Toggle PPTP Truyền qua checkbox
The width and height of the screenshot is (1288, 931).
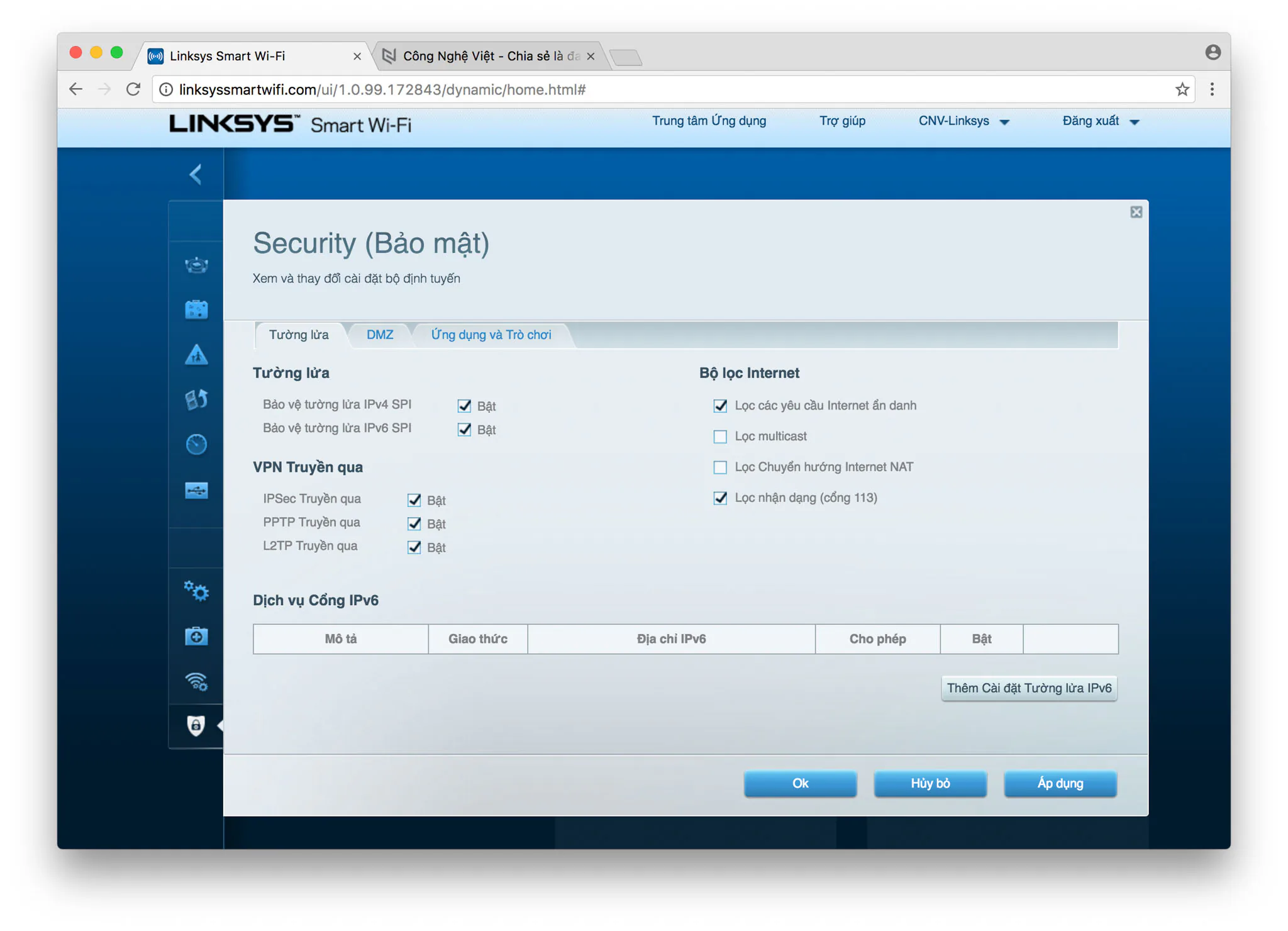coord(414,523)
